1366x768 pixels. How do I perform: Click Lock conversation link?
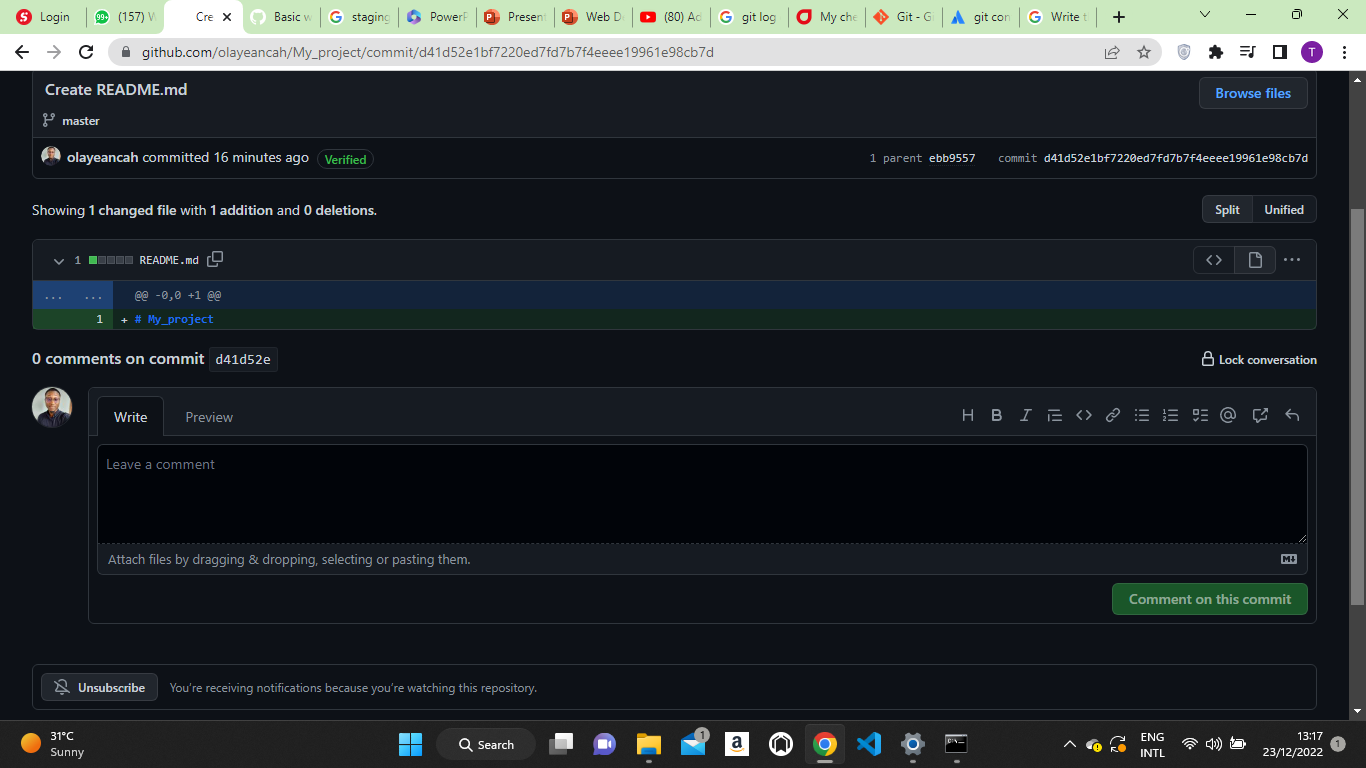tap(1259, 360)
